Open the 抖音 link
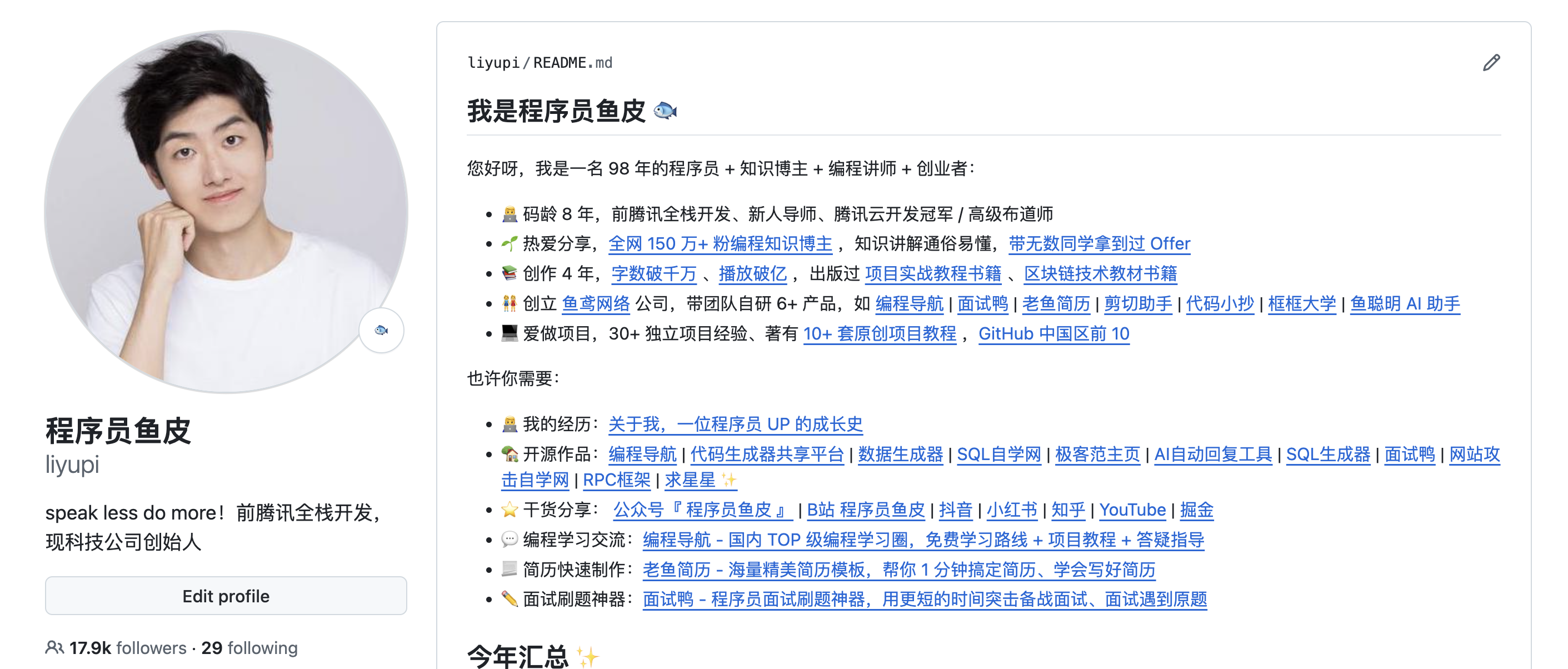 [x=955, y=510]
